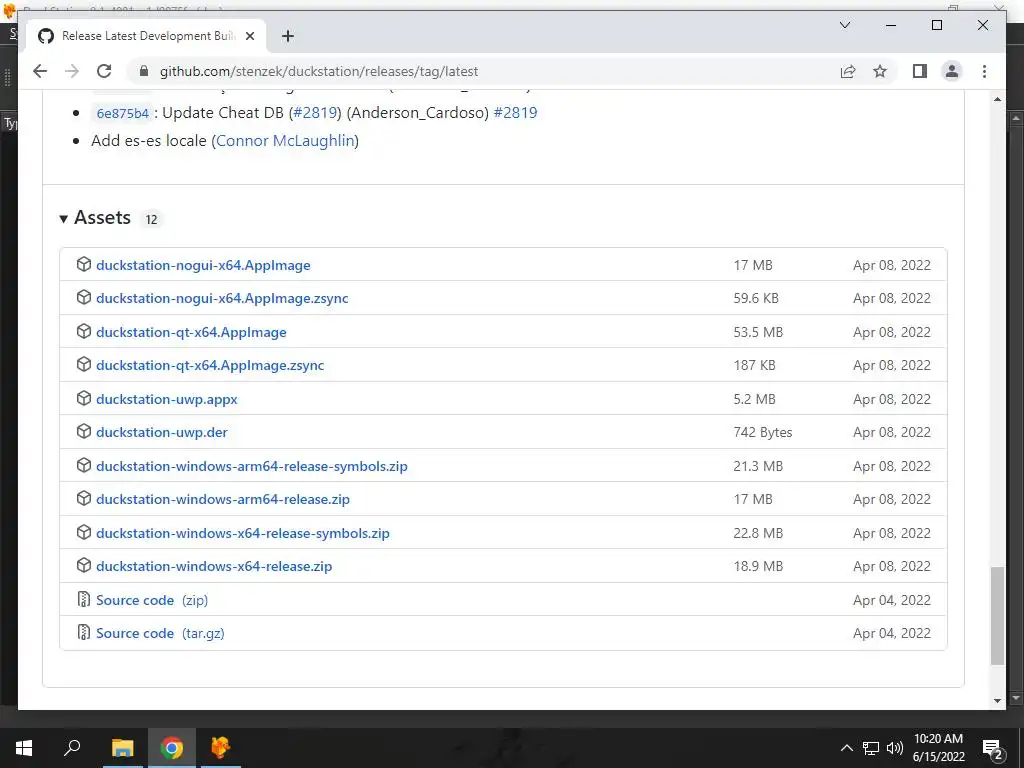This screenshot has width=1024, height=768.
Task: Download duckstation-nogui-x64.AppImage
Action: coord(203,265)
